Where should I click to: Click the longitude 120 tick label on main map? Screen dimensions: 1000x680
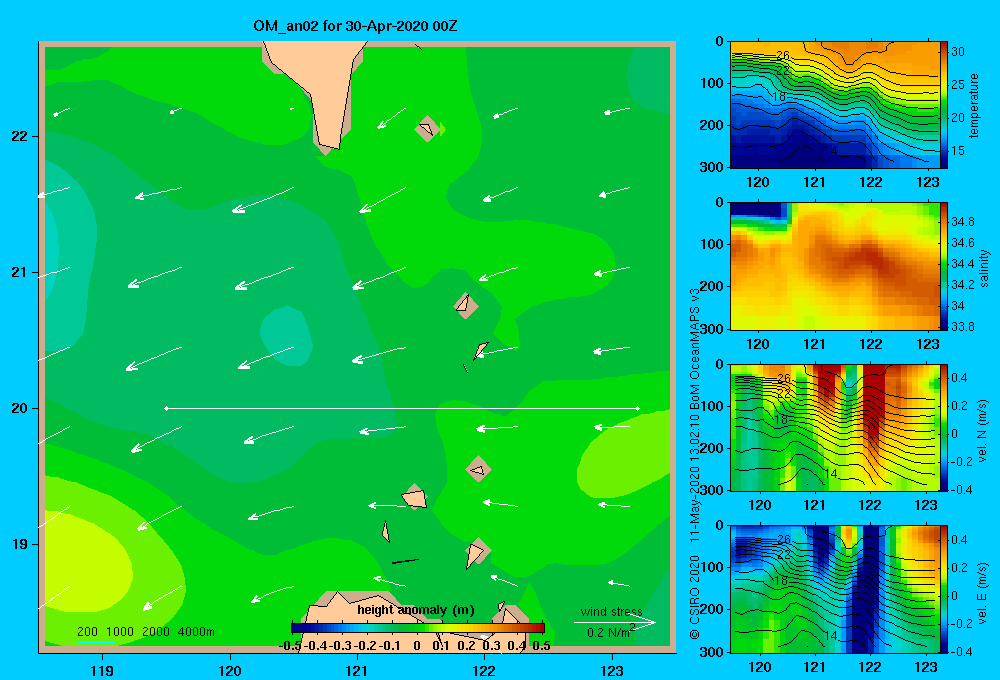click(x=230, y=670)
